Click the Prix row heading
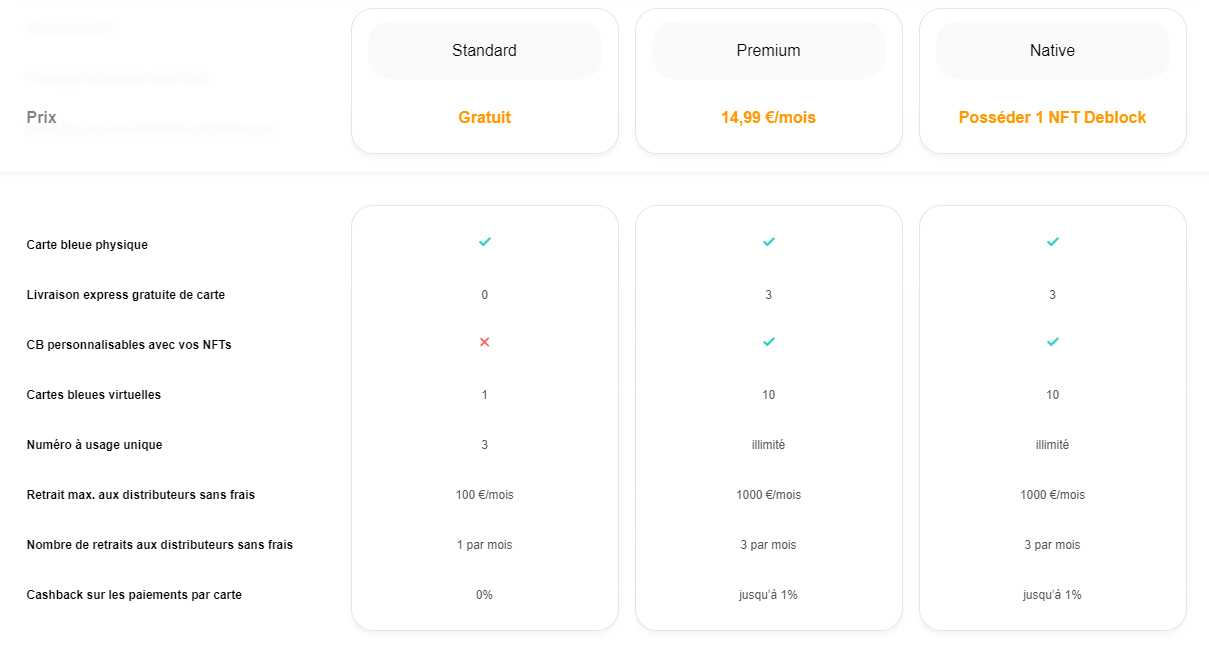 (x=42, y=118)
